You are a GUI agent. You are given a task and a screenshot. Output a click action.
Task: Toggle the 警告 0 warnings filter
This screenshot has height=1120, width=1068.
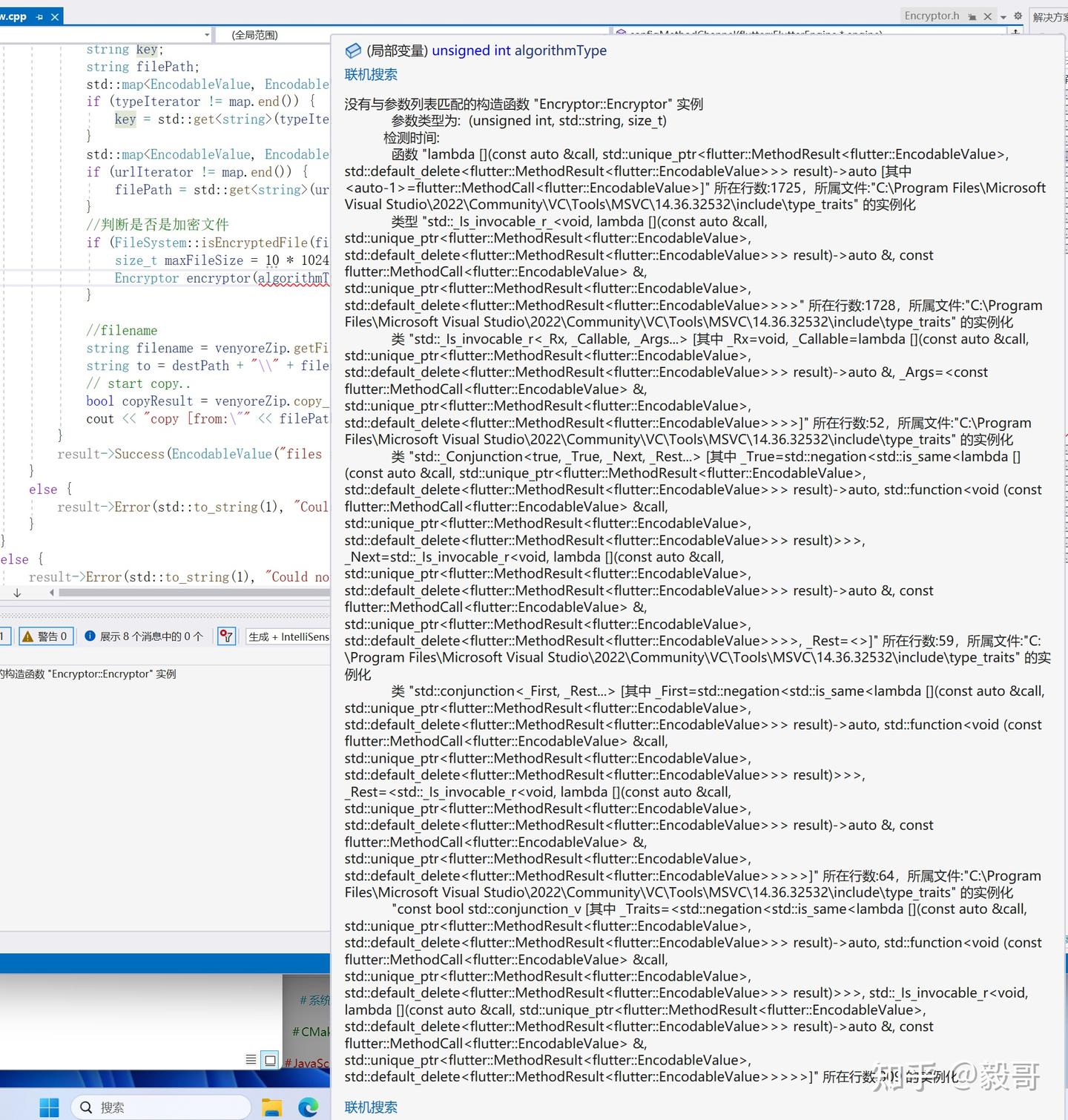point(45,636)
